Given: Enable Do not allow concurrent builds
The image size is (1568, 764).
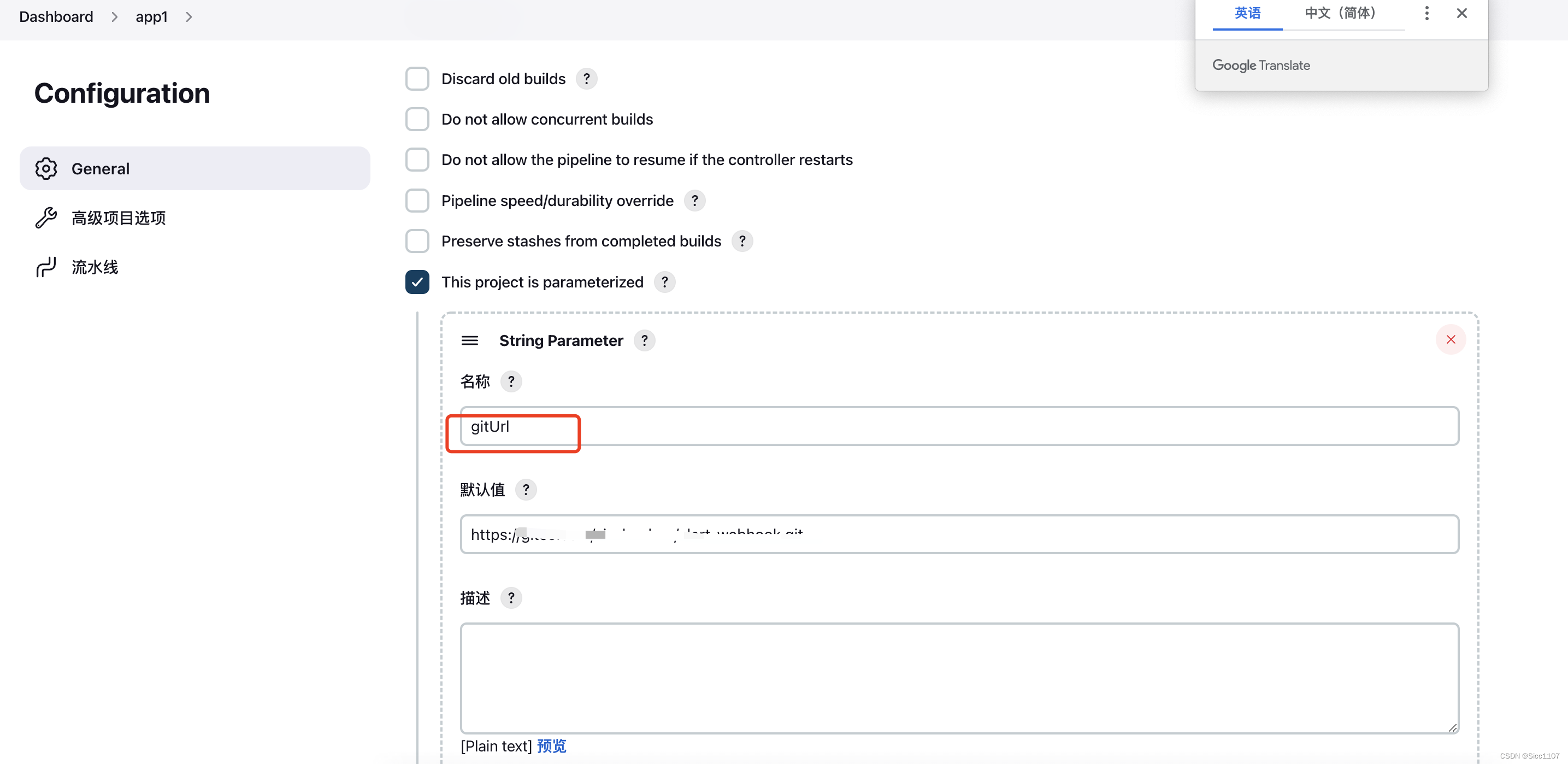Looking at the screenshot, I should [x=417, y=119].
